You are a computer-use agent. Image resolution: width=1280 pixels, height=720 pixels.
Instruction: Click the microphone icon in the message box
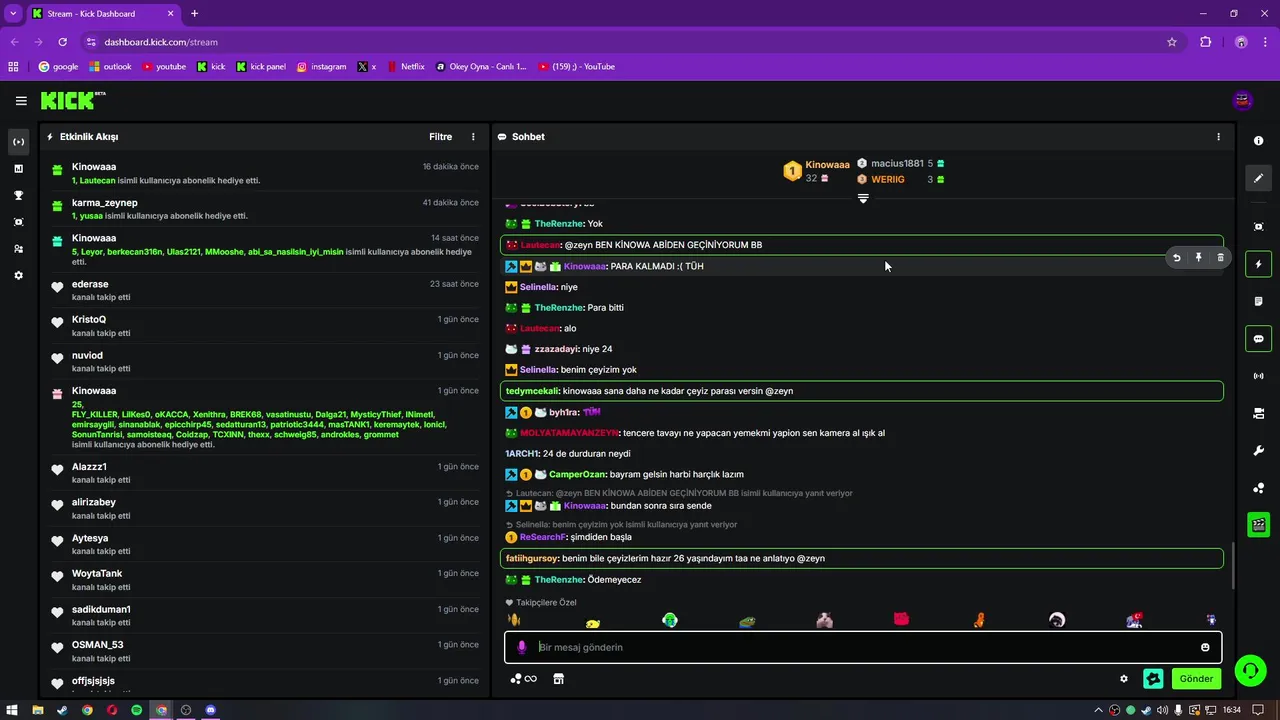coord(521,647)
